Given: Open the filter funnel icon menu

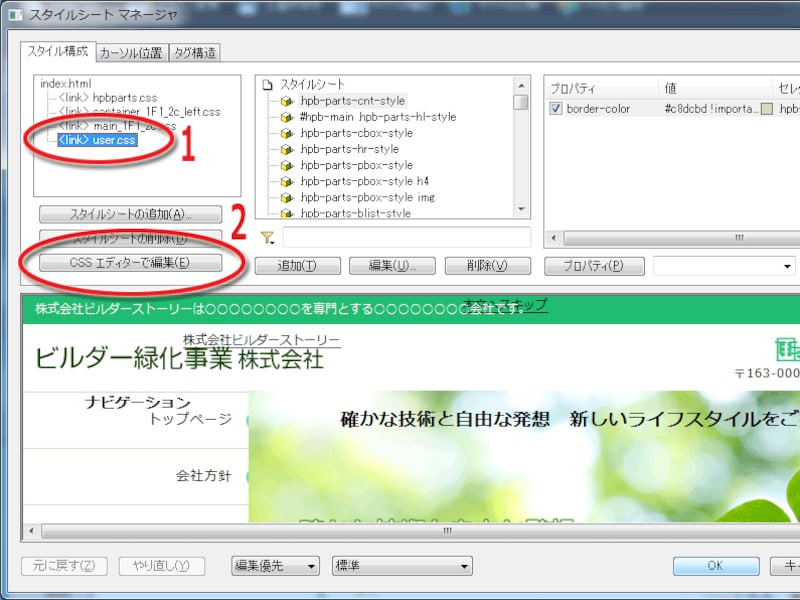Looking at the screenshot, I should pyautogui.click(x=267, y=237).
